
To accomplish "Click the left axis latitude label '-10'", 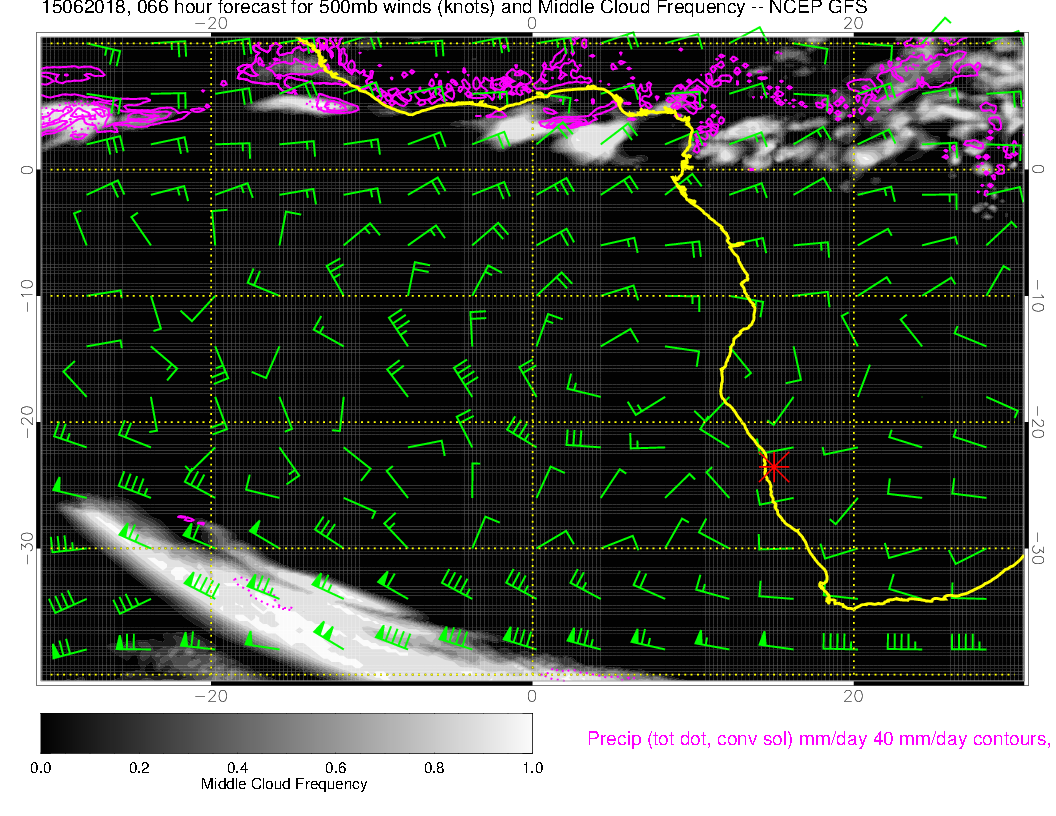I will click(x=28, y=295).
